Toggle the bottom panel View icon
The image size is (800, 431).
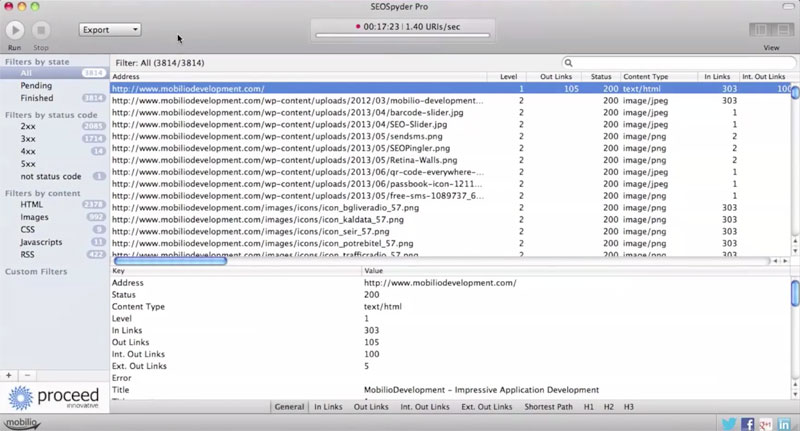tap(783, 30)
